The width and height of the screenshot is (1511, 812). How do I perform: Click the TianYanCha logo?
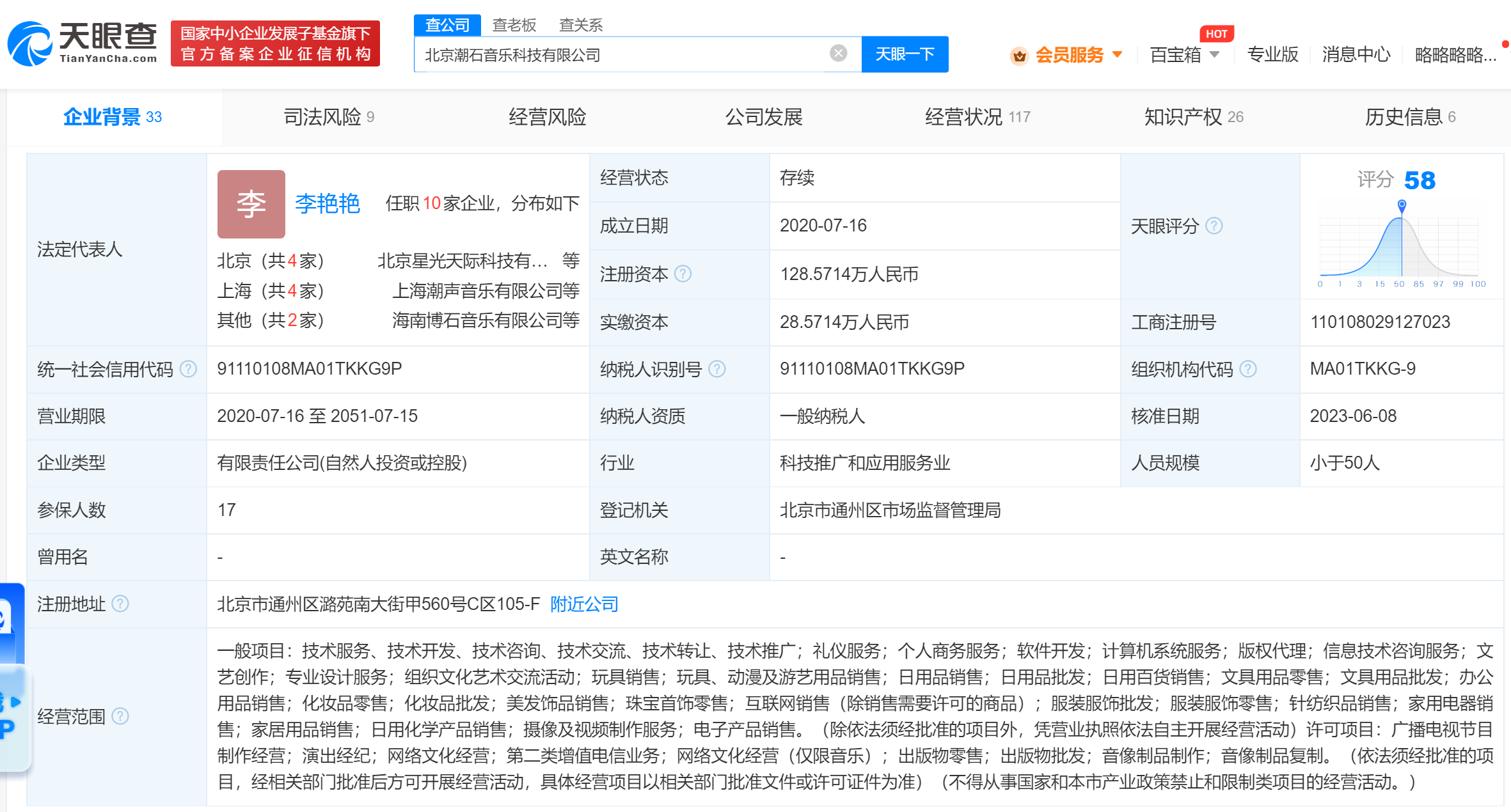[x=82, y=43]
